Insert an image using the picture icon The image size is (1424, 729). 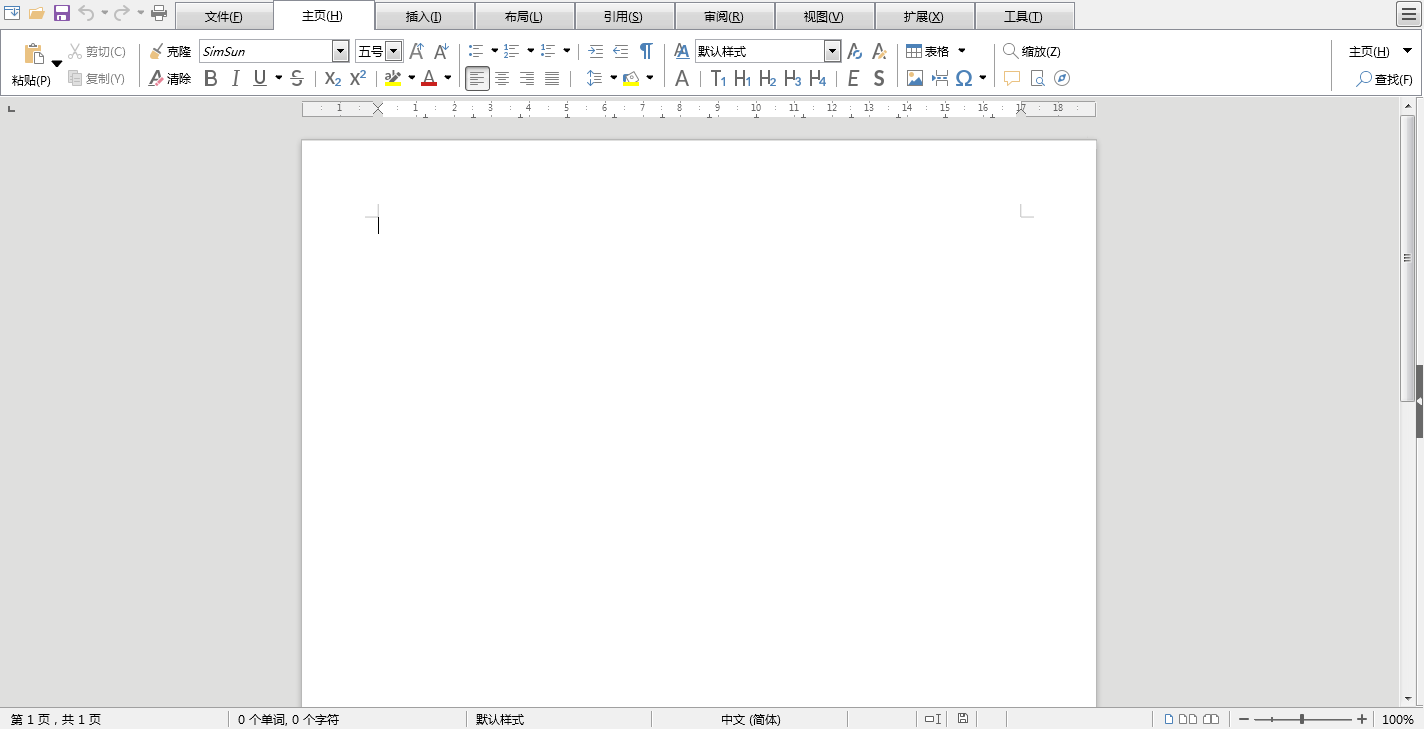point(914,78)
